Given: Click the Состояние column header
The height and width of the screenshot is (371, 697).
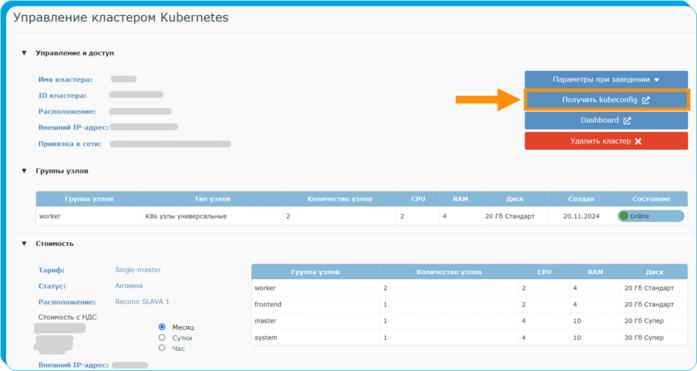Looking at the screenshot, I should 651,199.
